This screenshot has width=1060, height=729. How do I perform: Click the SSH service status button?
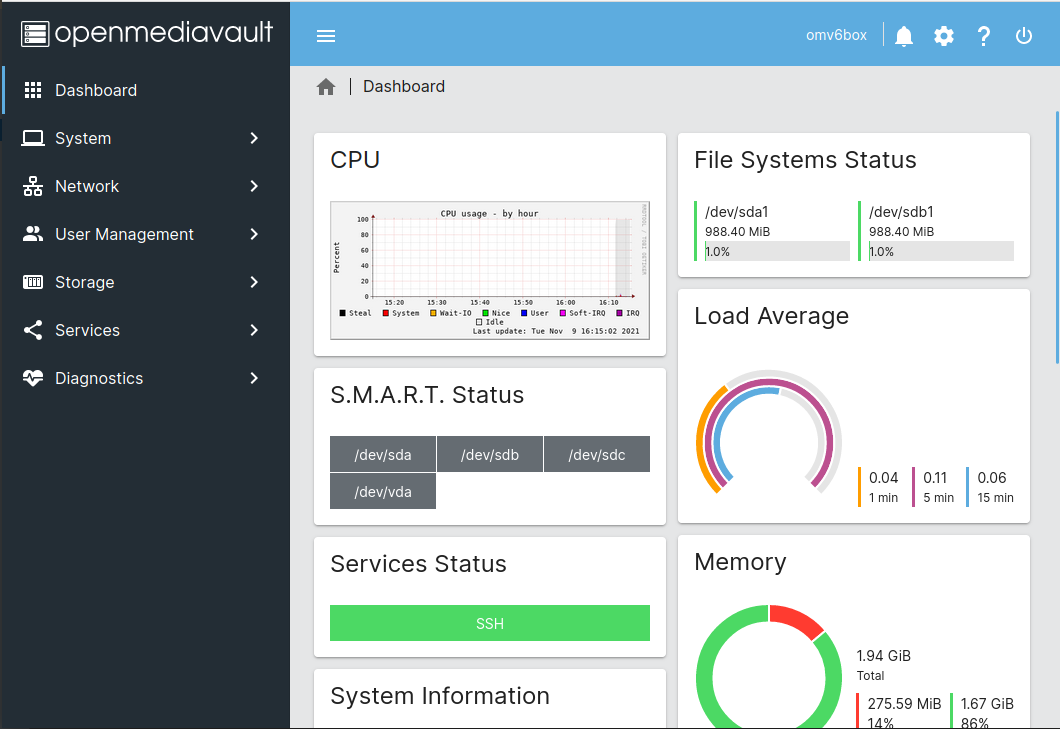click(x=489, y=623)
